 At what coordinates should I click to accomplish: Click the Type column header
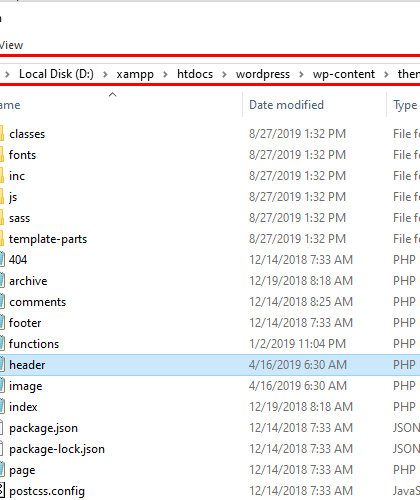coord(405,105)
